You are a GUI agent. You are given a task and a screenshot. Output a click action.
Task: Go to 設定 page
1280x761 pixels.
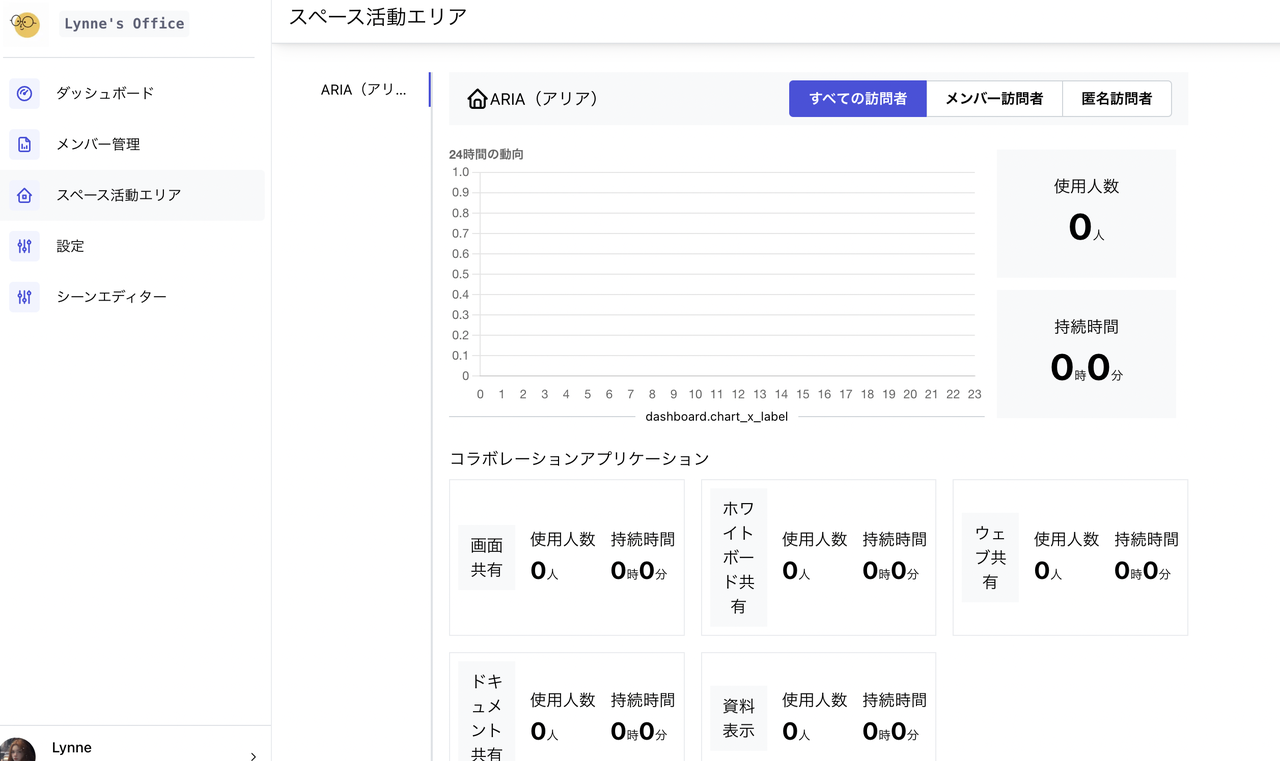click(70, 246)
